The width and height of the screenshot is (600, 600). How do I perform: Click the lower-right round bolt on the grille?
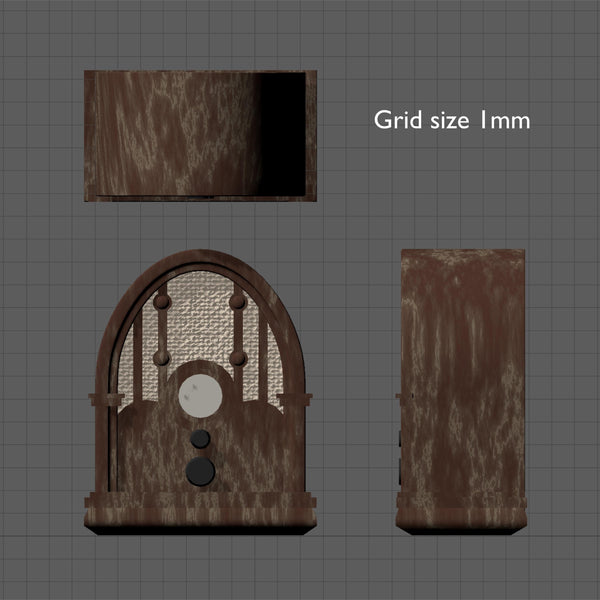pyautogui.click(x=238, y=357)
